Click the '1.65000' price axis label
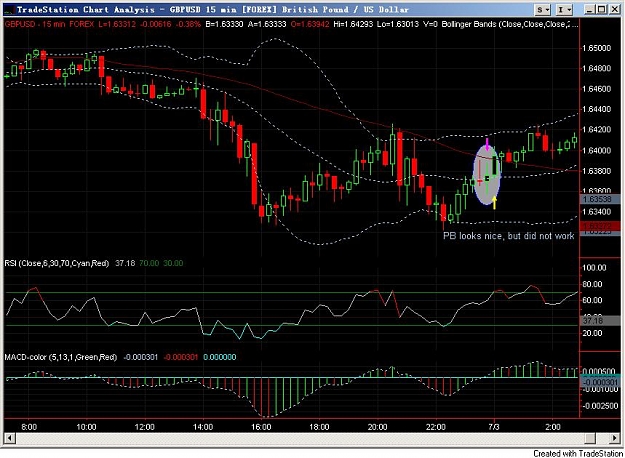This screenshot has width=625, height=458. pos(596,48)
